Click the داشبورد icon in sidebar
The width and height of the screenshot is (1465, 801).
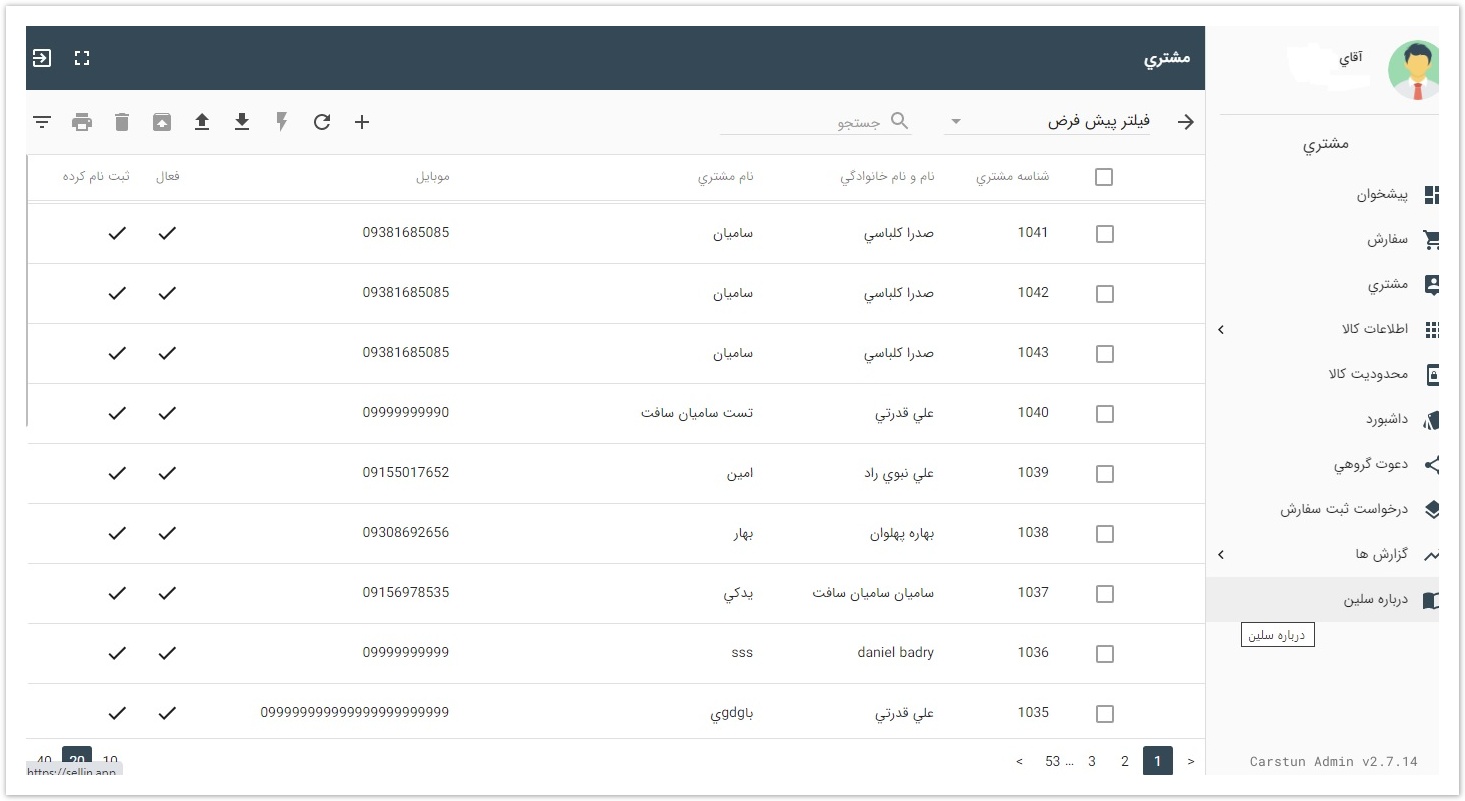(1431, 419)
